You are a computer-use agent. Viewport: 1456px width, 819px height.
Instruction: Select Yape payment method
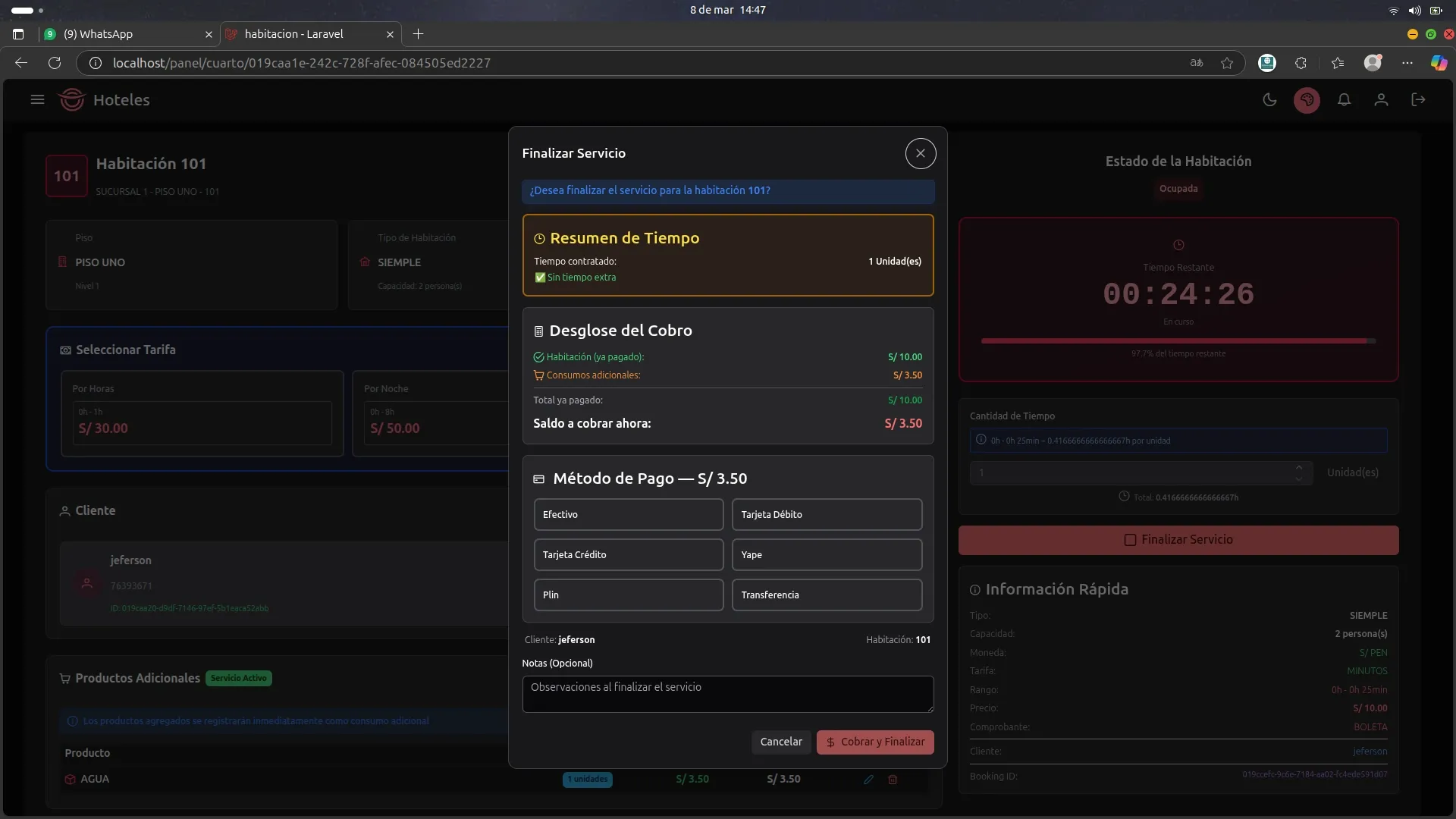827,555
